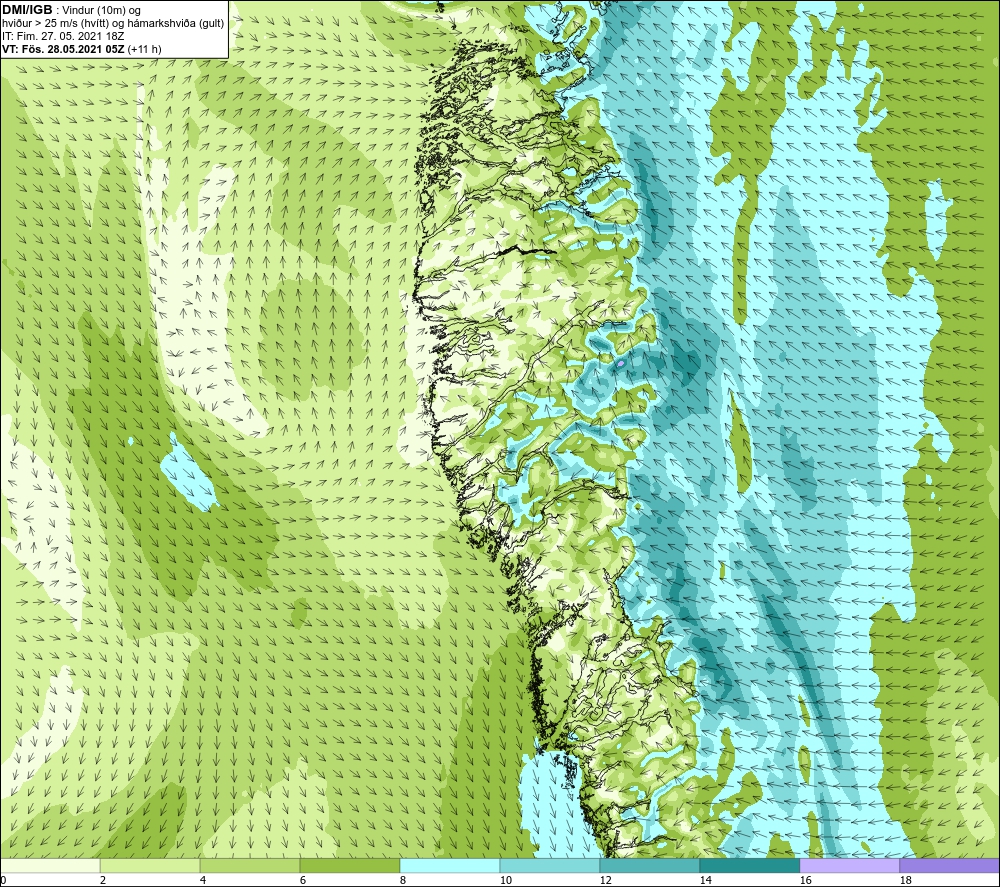Click the scale label '12'
The width and height of the screenshot is (1000, 887).
click(x=605, y=881)
